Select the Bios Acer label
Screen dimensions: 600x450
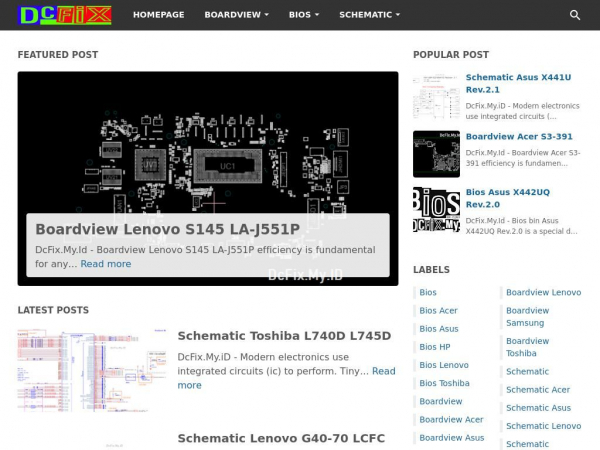pos(438,311)
